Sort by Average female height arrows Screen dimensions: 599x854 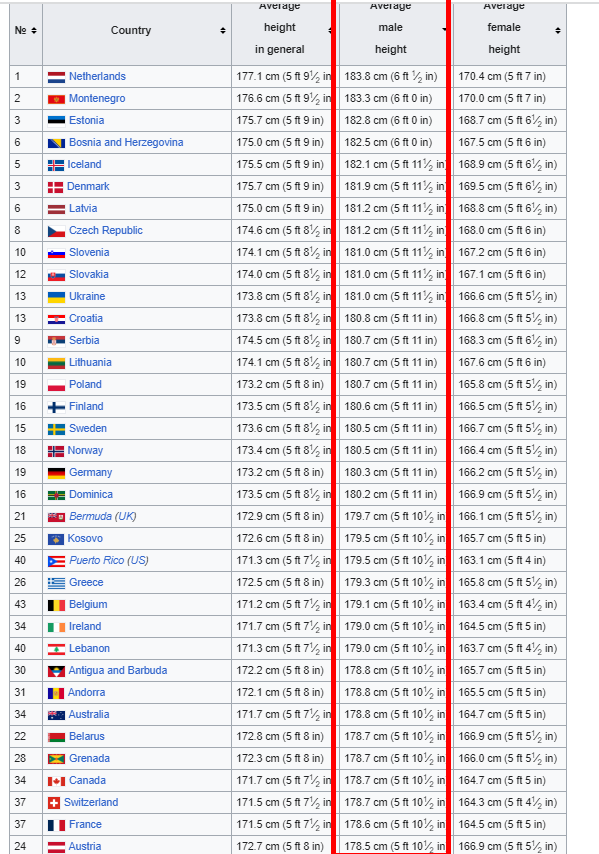558,30
